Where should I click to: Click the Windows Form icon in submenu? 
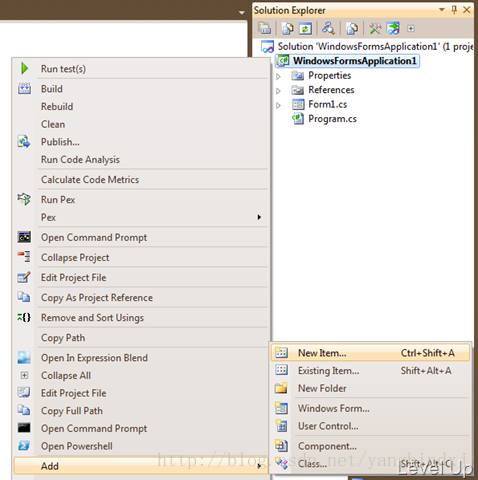[x=281, y=408]
